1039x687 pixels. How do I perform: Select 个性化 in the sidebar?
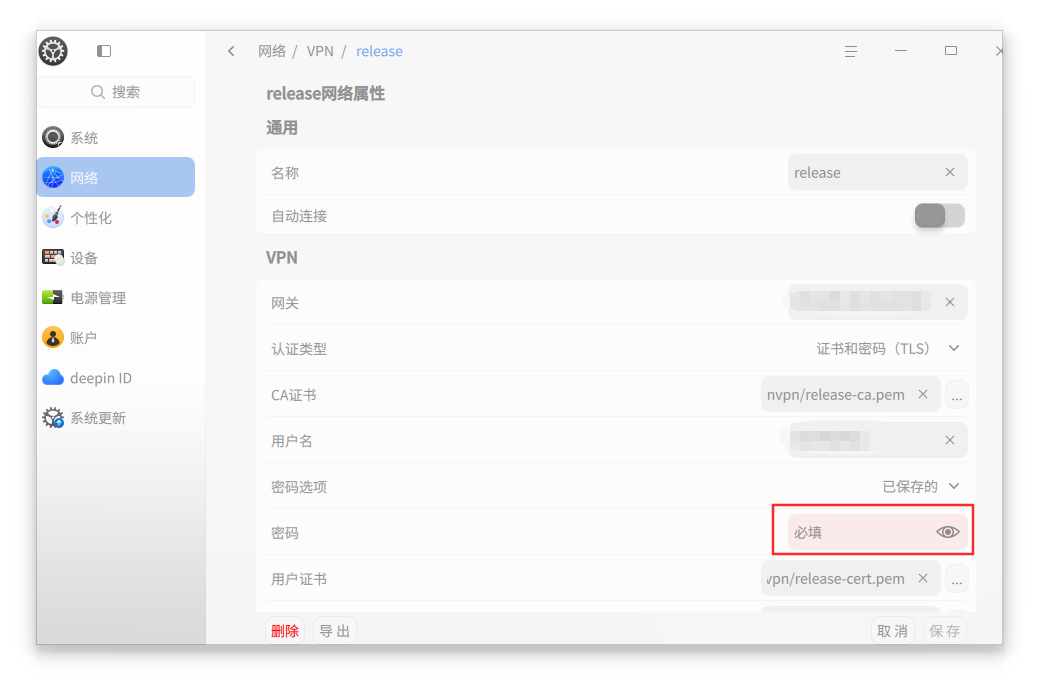tap(116, 217)
